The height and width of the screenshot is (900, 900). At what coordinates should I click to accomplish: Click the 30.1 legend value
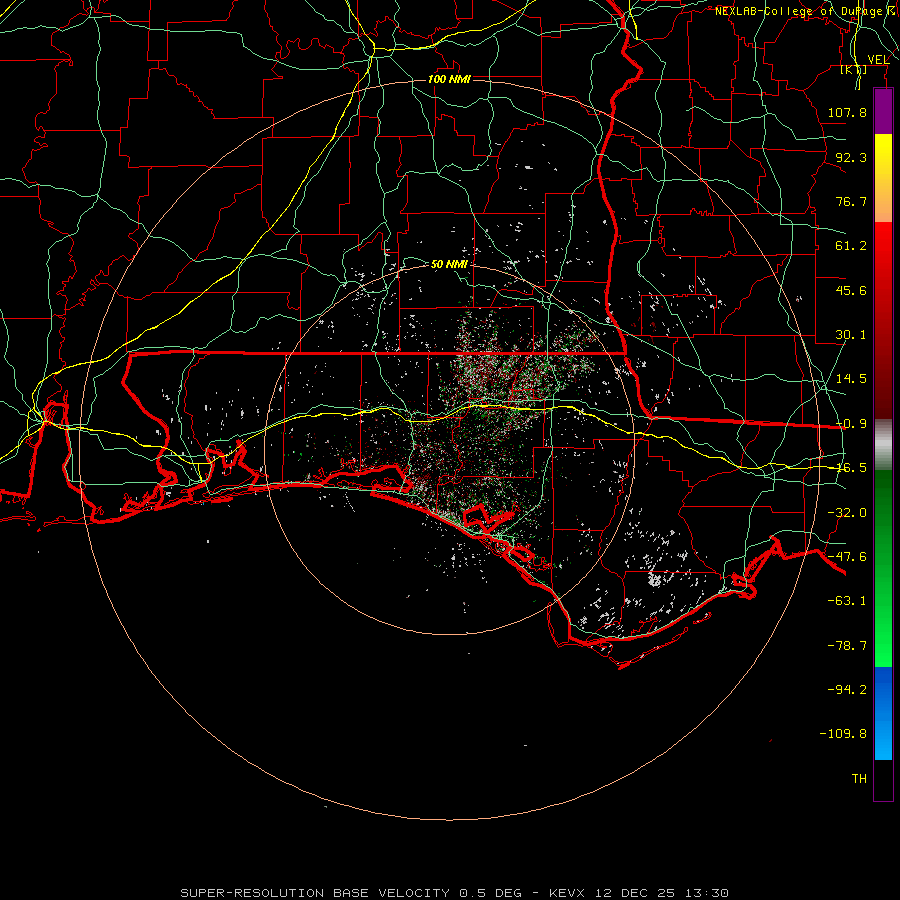[851, 335]
